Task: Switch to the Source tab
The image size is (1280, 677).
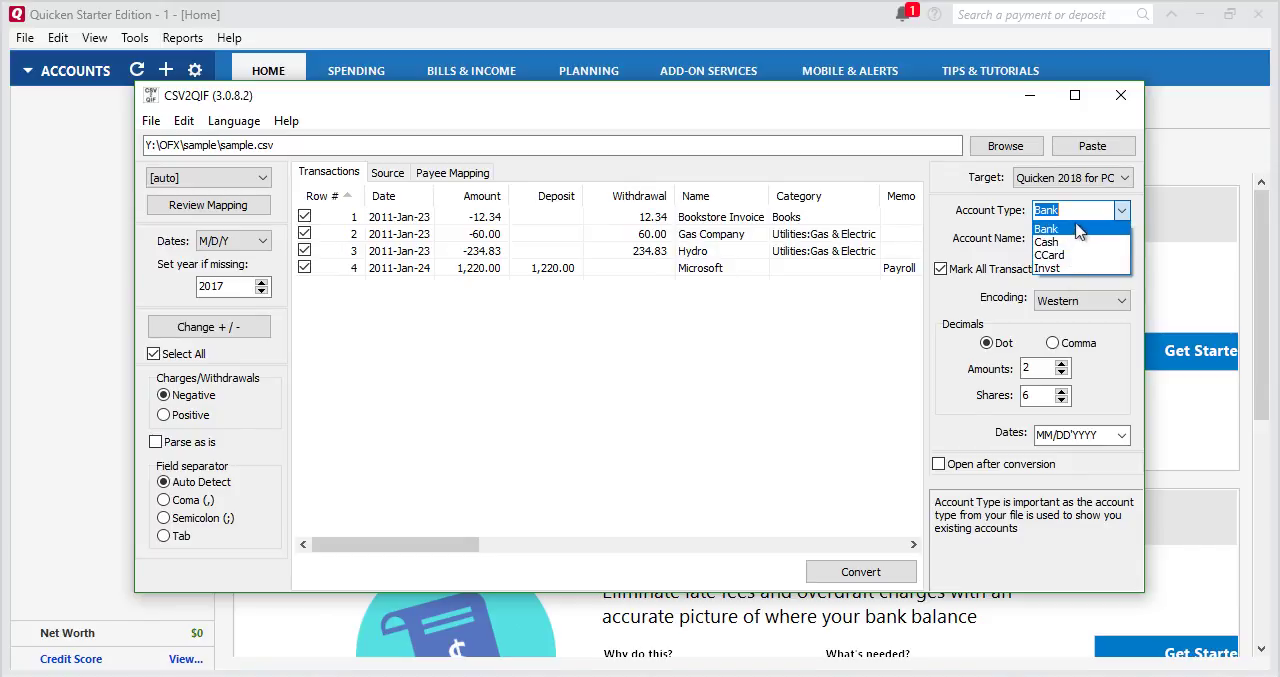Action: [x=388, y=173]
